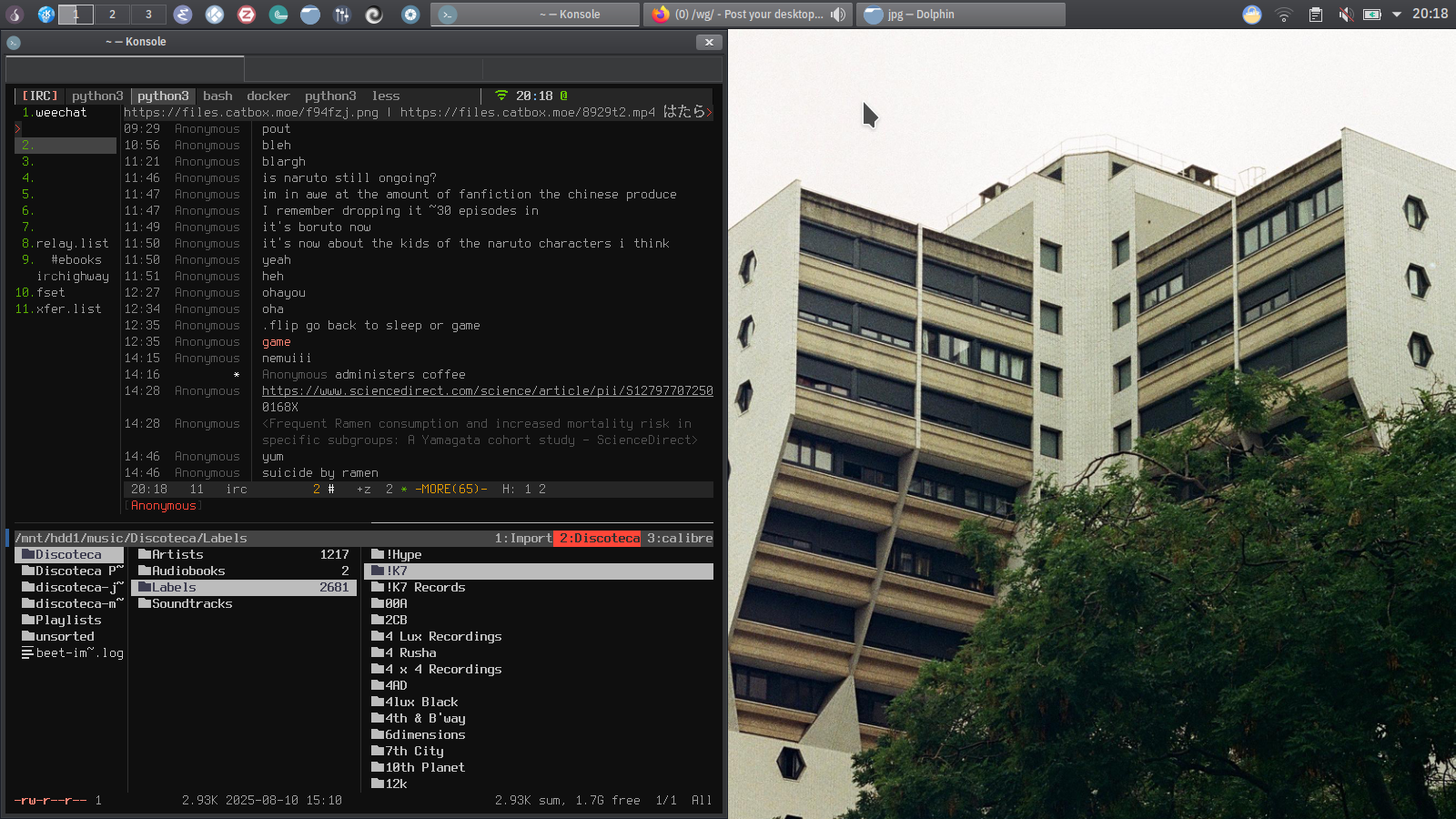The image size is (1456, 819).
Task: Switch to virtual desktop 2 in the pager
Action: [112, 14]
